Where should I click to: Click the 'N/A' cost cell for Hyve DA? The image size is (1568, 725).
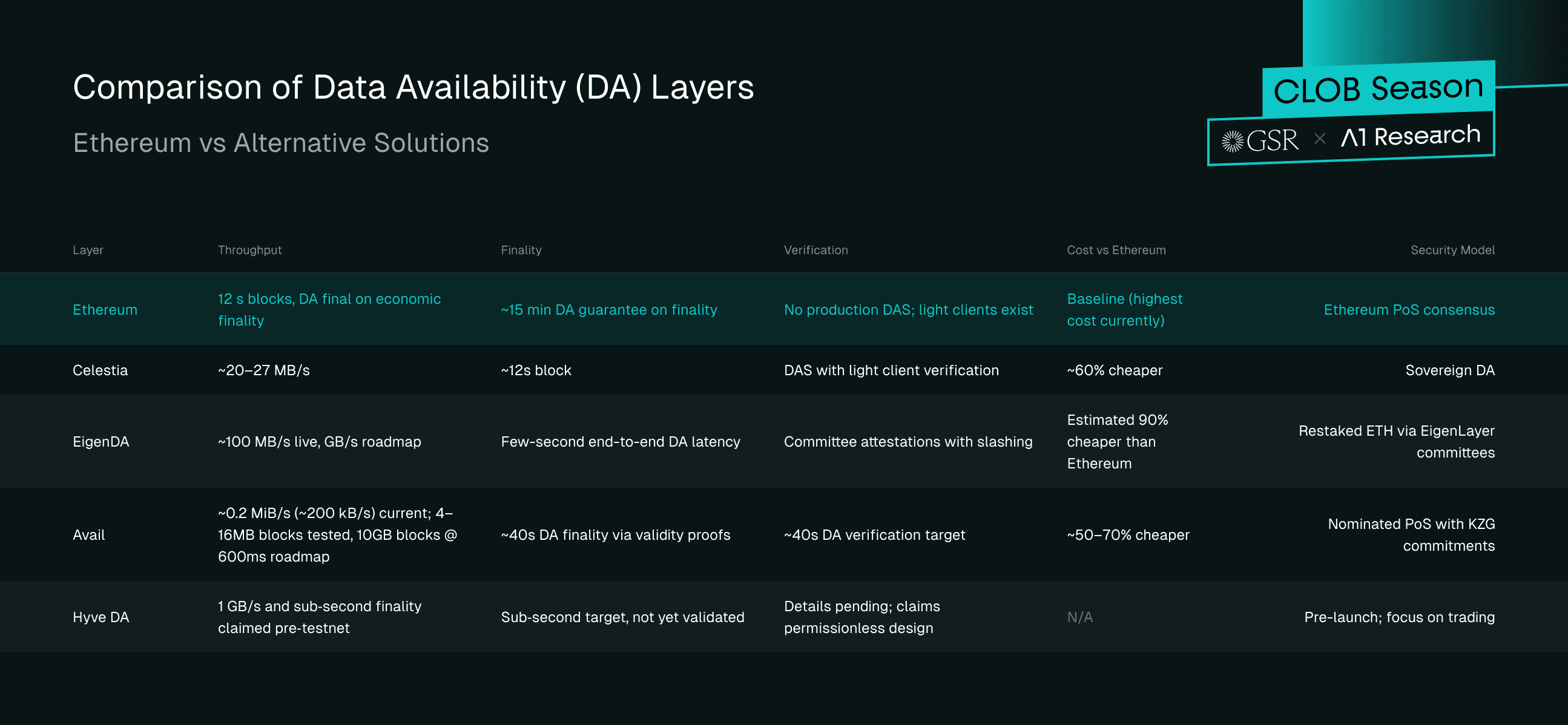[1080, 617]
